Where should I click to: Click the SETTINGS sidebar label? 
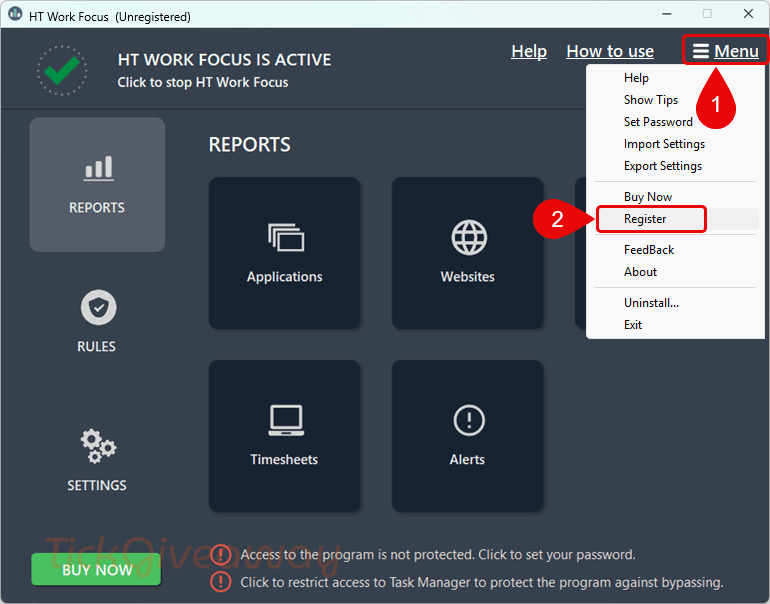tap(97, 486)
